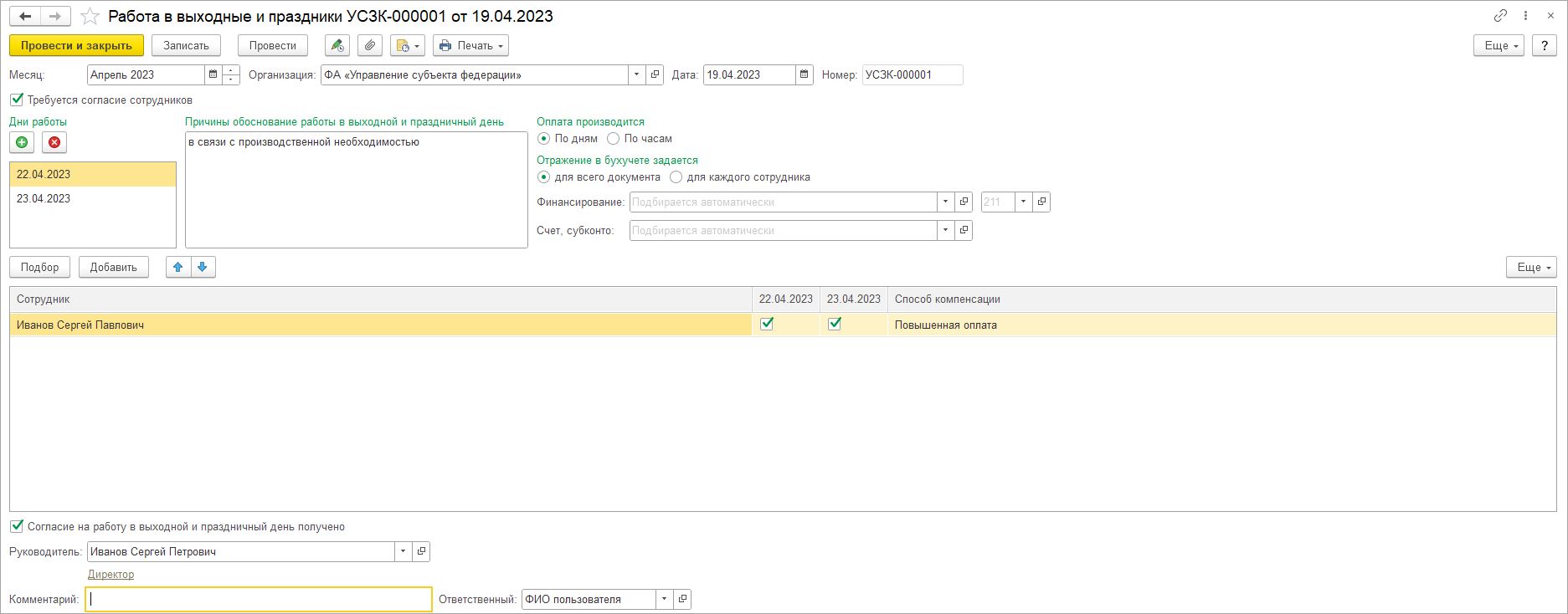The height and width of the screenshot is (614, 1568).
Task: Delete selected work day red cross
Action: tap(54, 142)
